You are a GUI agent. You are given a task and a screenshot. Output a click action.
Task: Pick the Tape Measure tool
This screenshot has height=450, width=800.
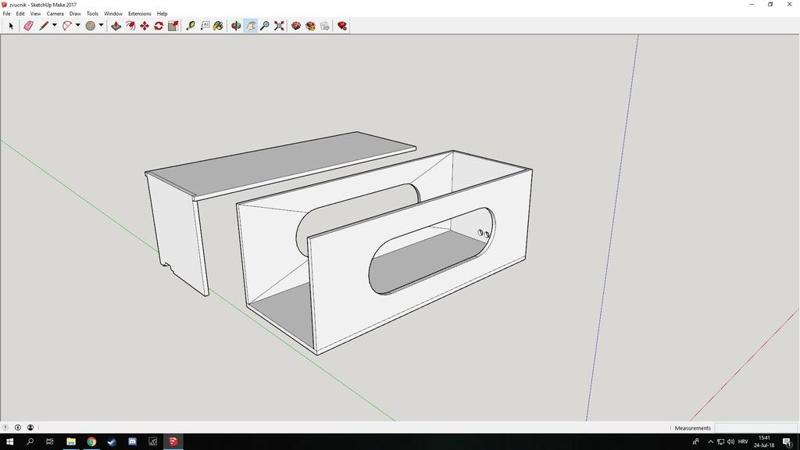[x=191, y=26]
